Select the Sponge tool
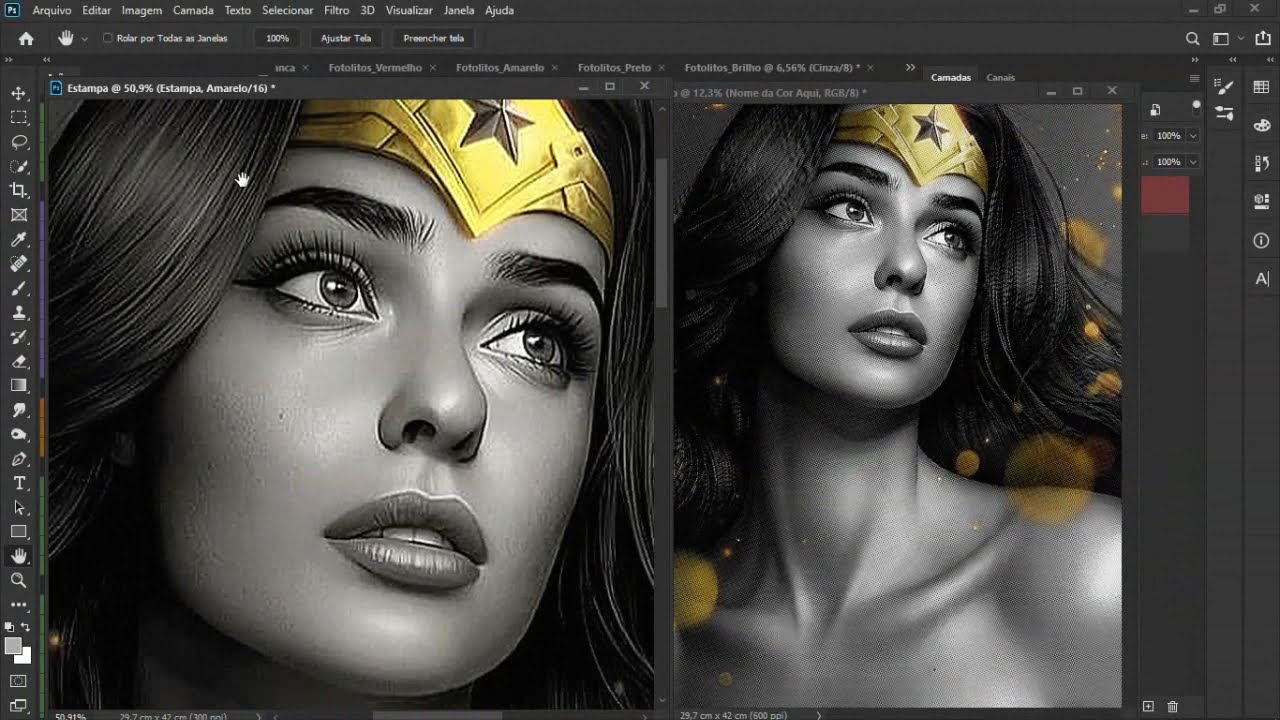 click(x=18, y=434)
